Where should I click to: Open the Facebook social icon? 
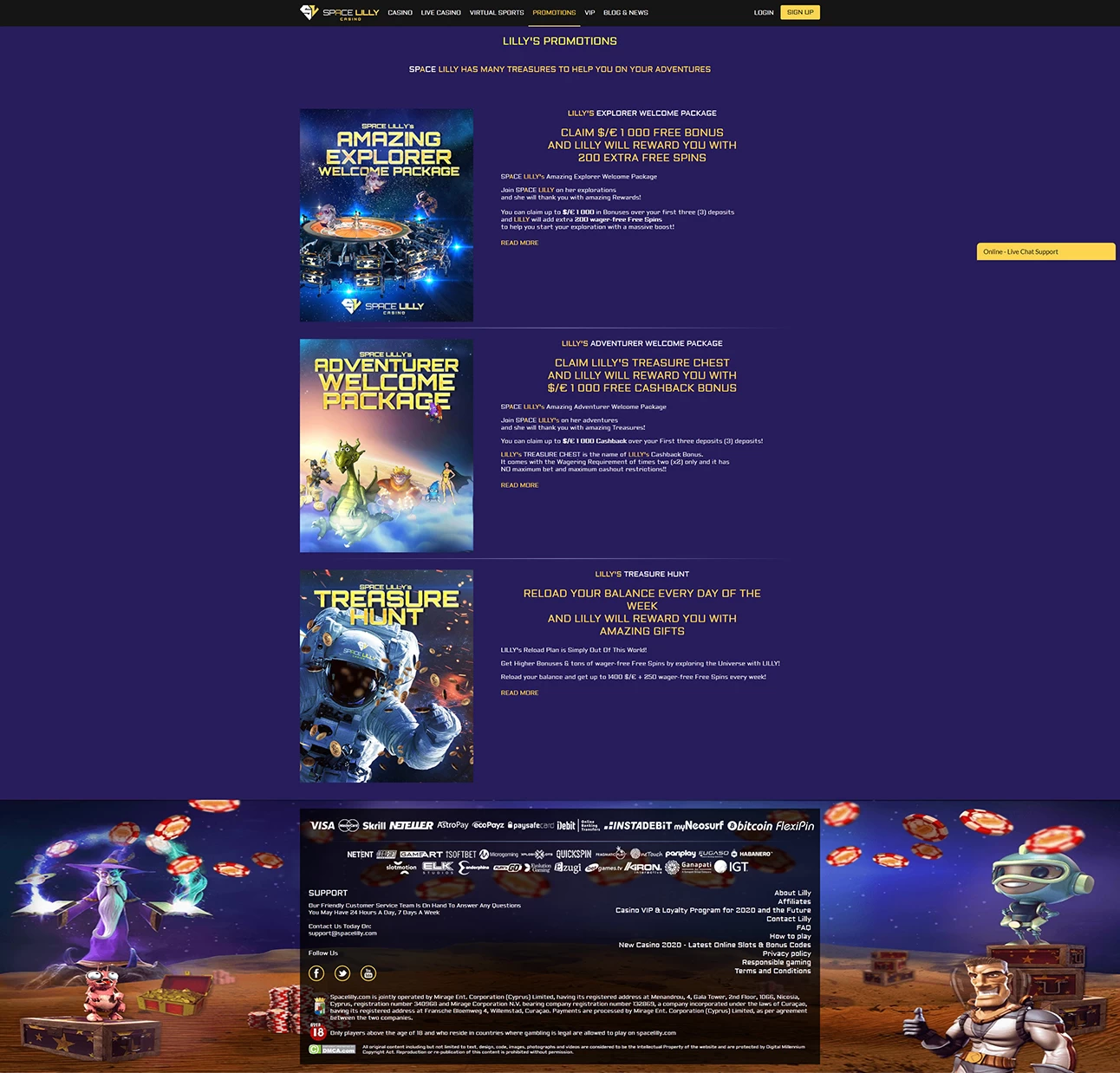pos(316,973)
